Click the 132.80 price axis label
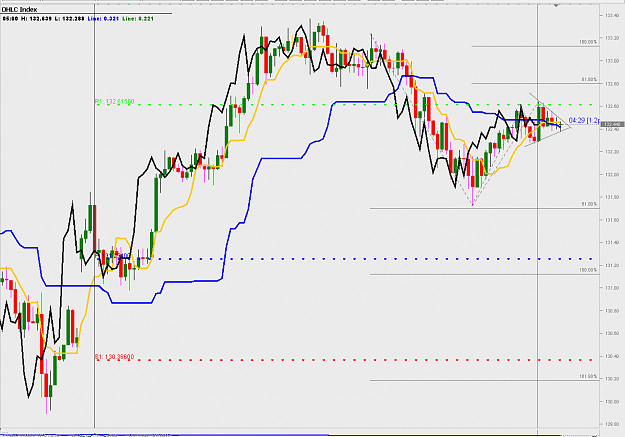 point(612,84)
